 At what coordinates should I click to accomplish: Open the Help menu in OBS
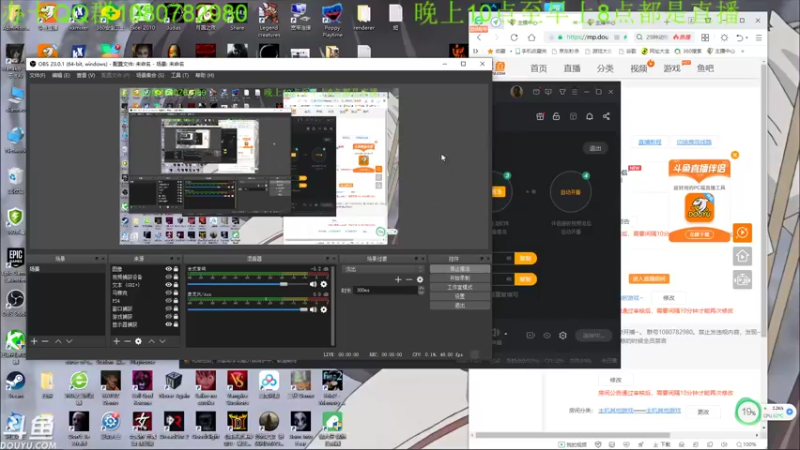point(205,76)
